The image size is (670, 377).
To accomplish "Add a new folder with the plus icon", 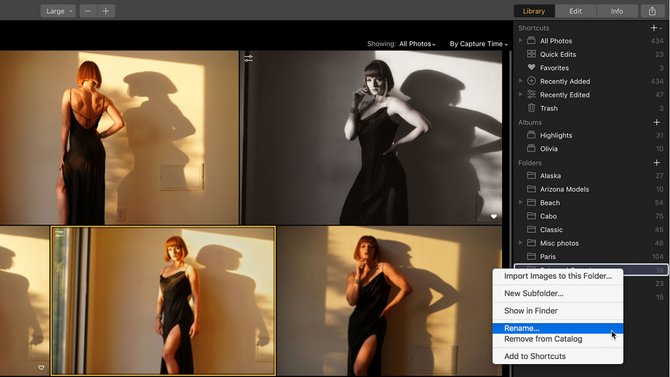I will click(656, 162).
